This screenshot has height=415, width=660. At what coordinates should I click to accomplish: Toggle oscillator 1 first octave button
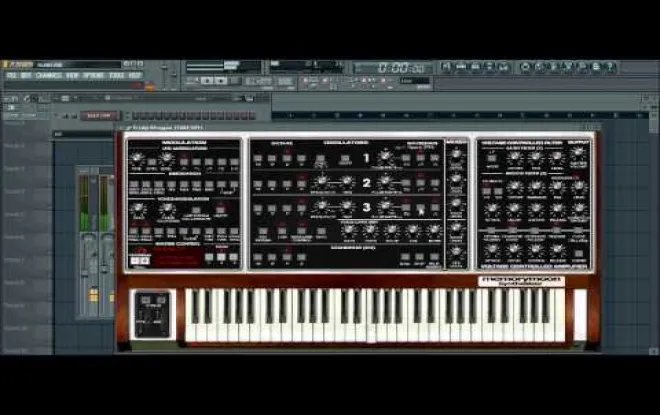(258, 159)
